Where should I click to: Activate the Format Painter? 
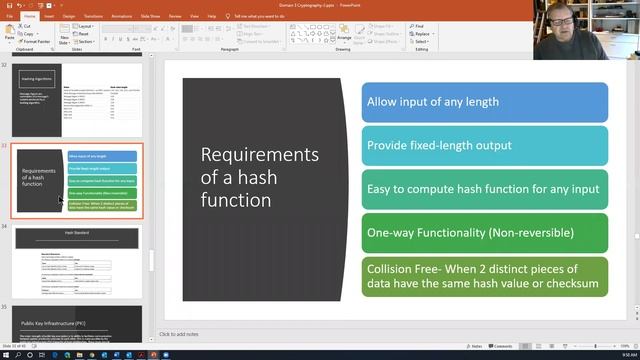click(x=34, y=42)
